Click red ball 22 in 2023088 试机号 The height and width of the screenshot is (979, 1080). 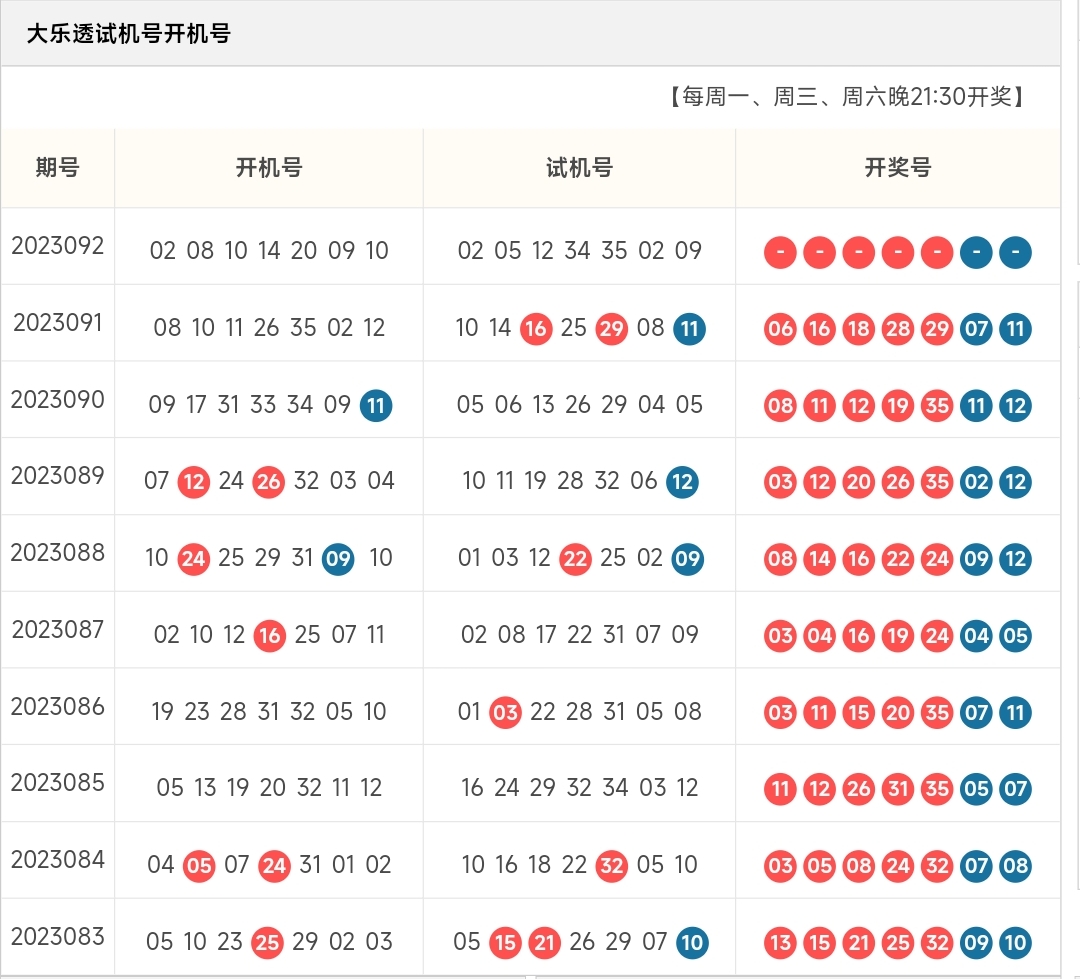pyautogui.click(x=575, y=559)
